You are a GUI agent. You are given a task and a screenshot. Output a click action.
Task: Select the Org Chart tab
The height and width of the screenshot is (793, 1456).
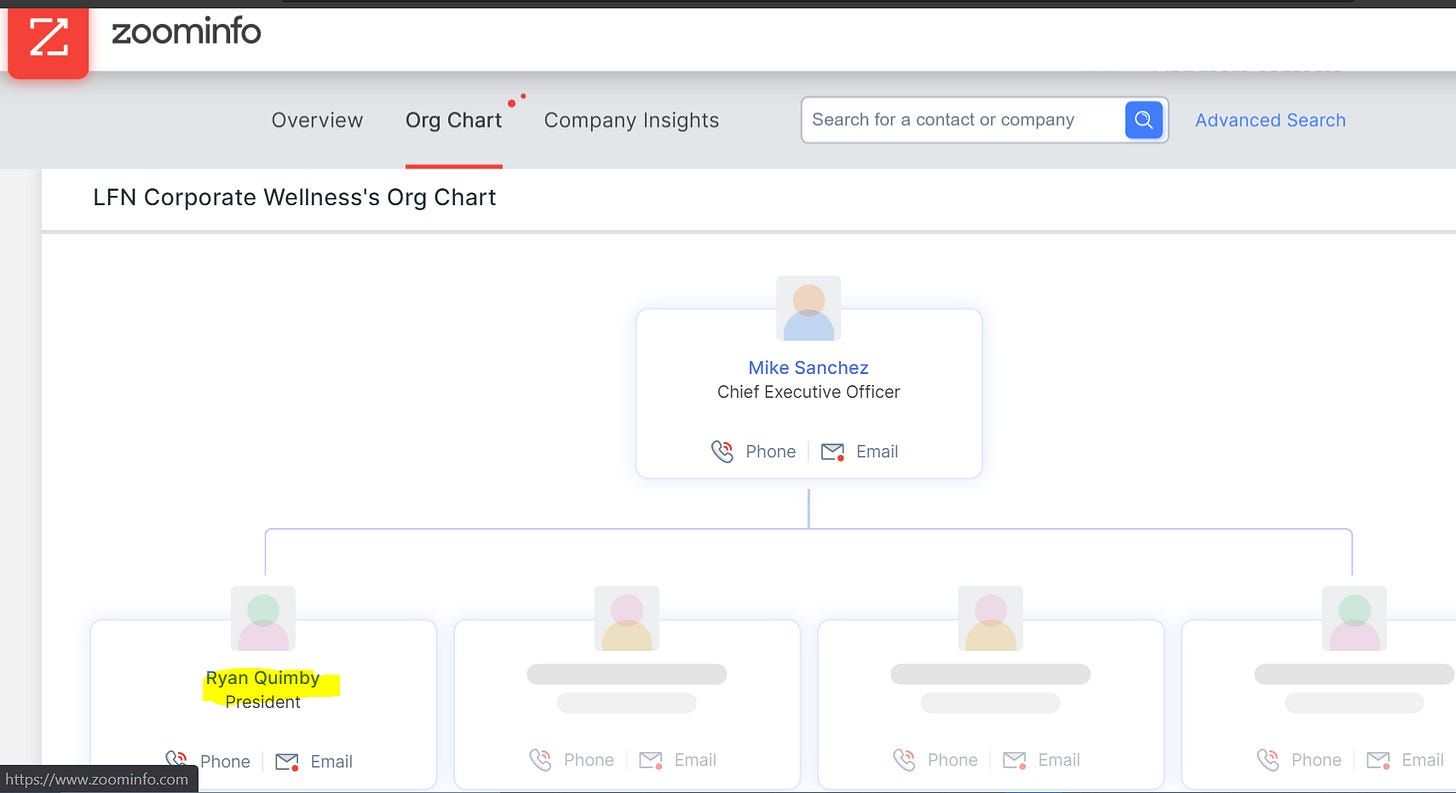(453, 120)
